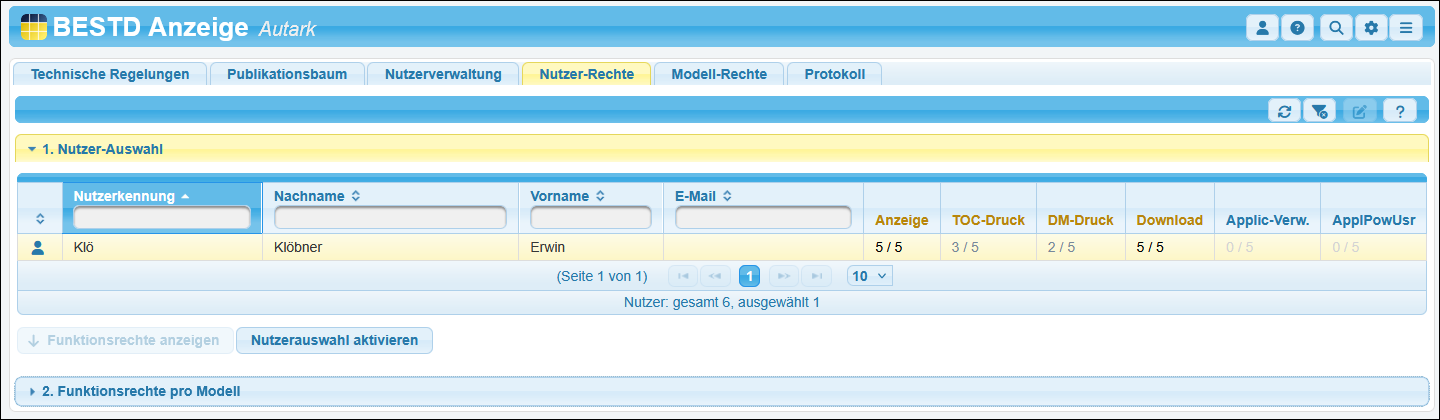Image resolution: width=1440 pixels, height=420 pixels.
Task: Click page 1 in the paginator
Action: 749,276
